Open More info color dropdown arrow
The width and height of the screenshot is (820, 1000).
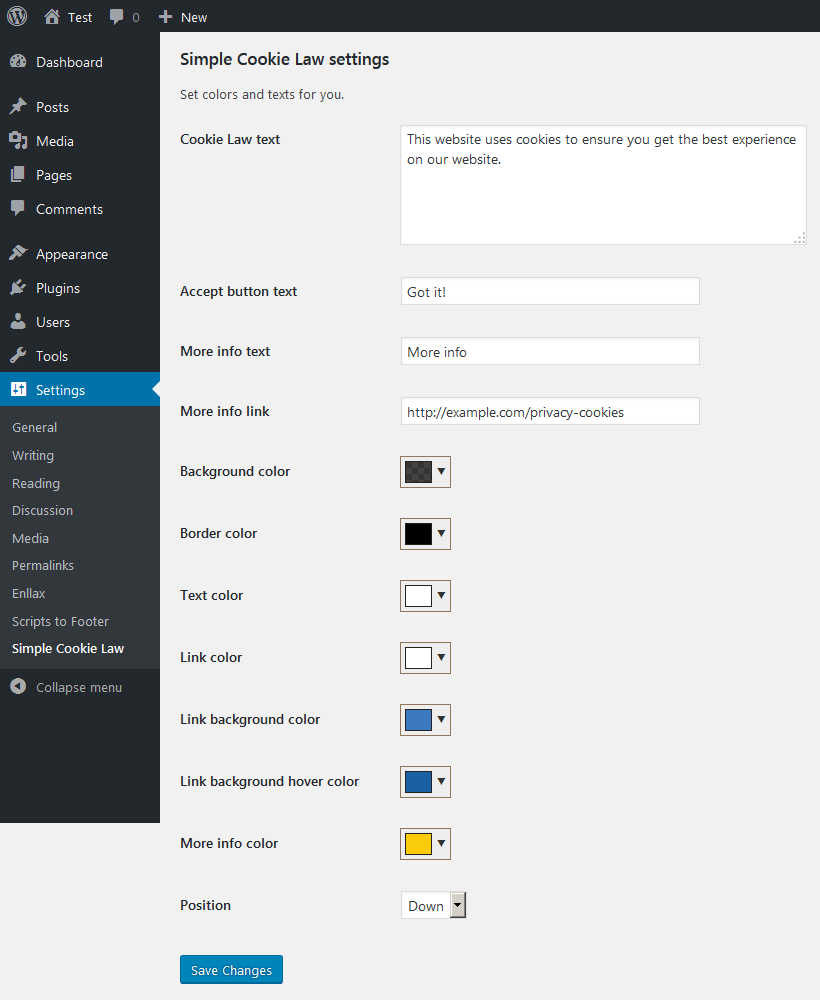click(441, 842)
